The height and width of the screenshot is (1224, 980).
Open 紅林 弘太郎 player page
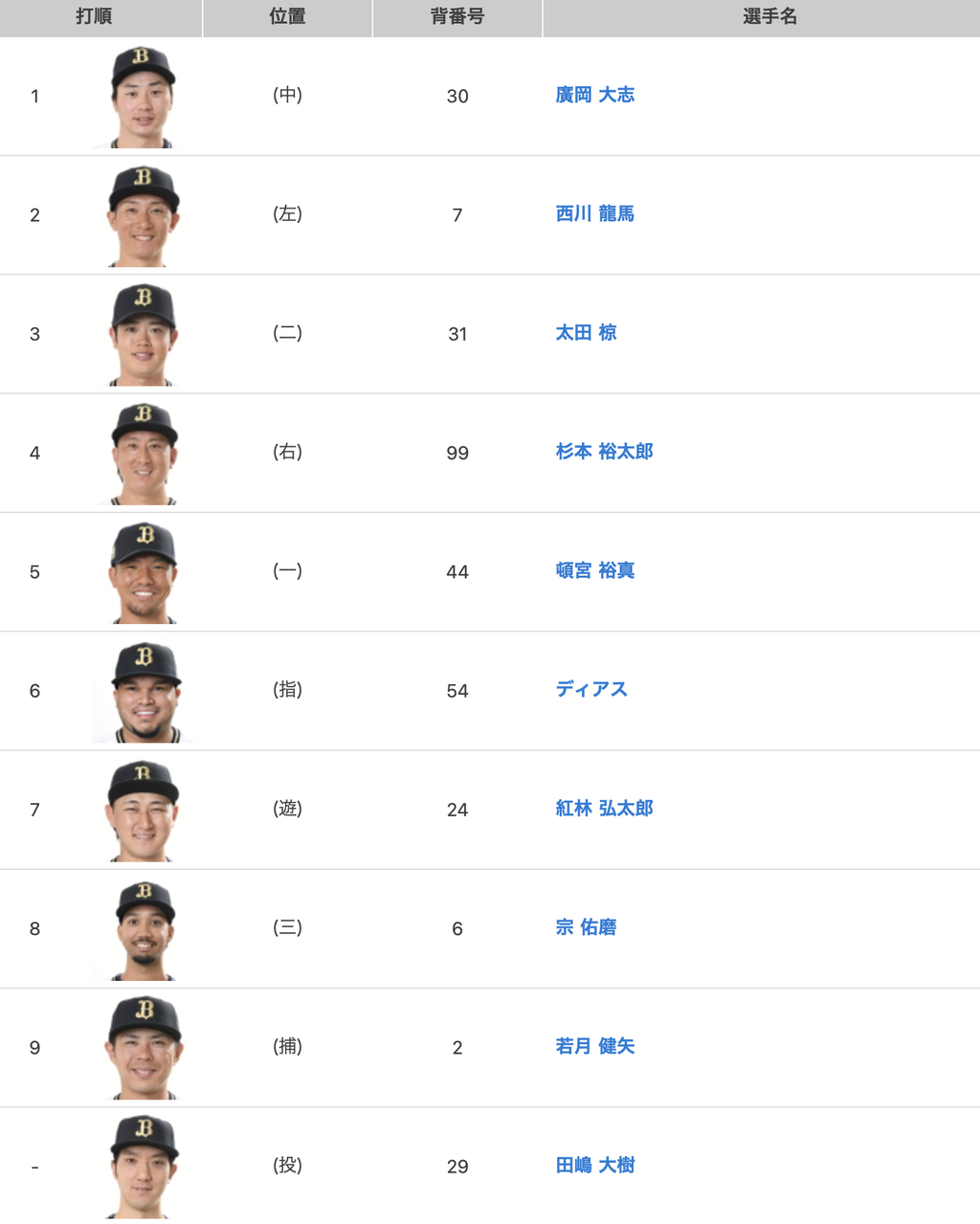[x=604, y=809]
